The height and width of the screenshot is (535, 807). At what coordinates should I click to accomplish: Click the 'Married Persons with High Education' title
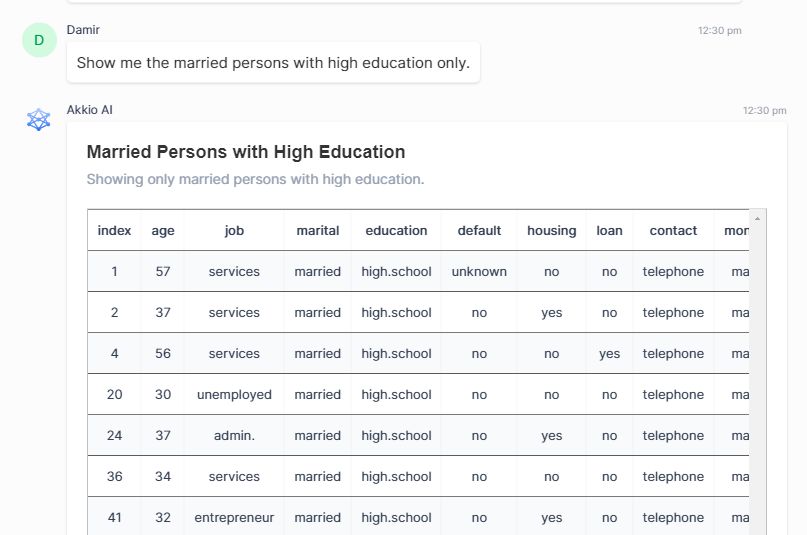pyautogui.click(x=246, y=152)
